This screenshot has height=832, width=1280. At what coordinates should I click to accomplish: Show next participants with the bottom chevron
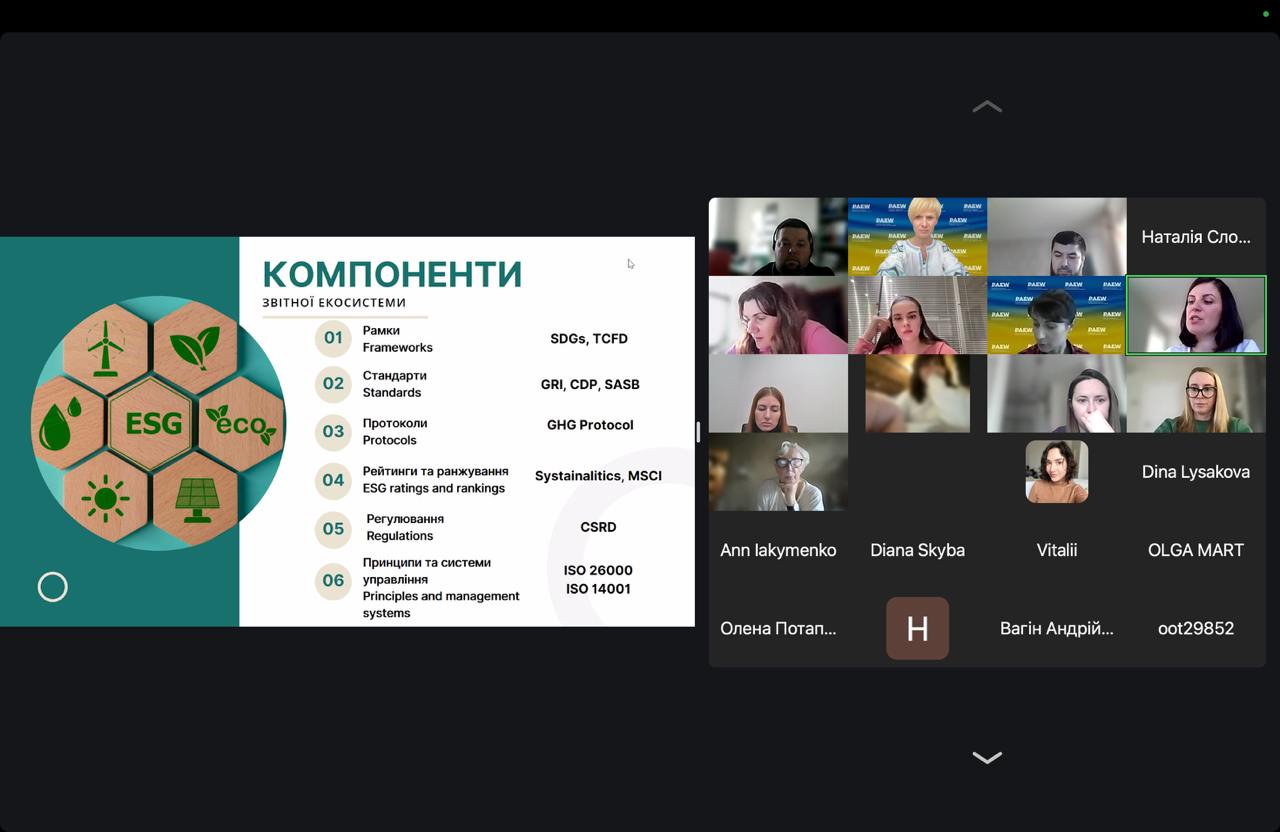pos(987,758)
